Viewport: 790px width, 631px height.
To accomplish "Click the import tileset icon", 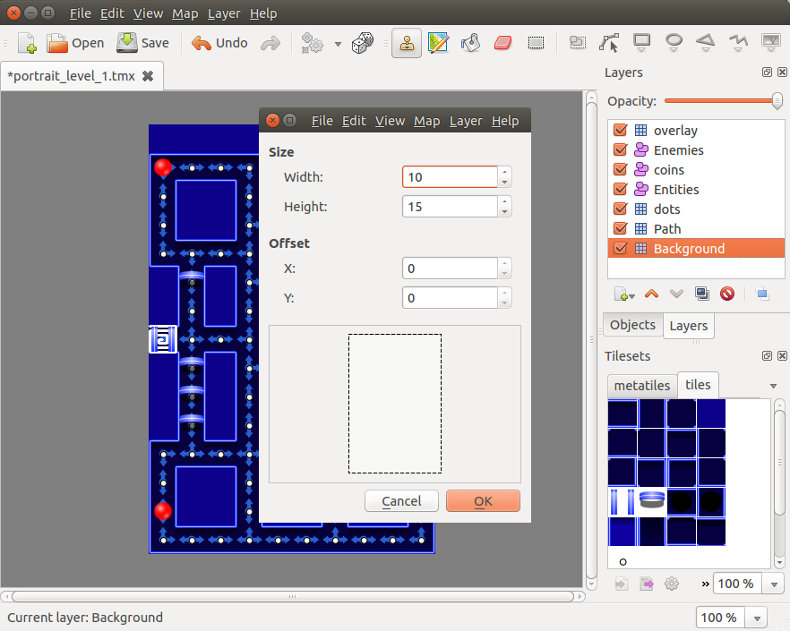I will pyautogui.click(x=621, y=584).
